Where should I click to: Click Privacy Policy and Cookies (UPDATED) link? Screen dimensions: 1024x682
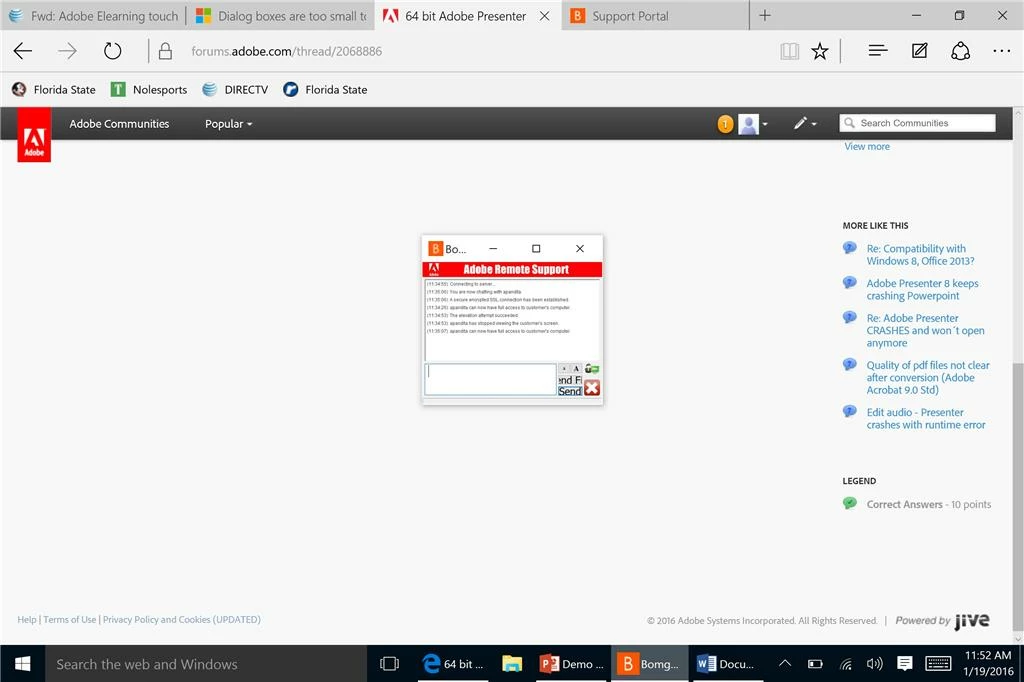tap(182, 619)
